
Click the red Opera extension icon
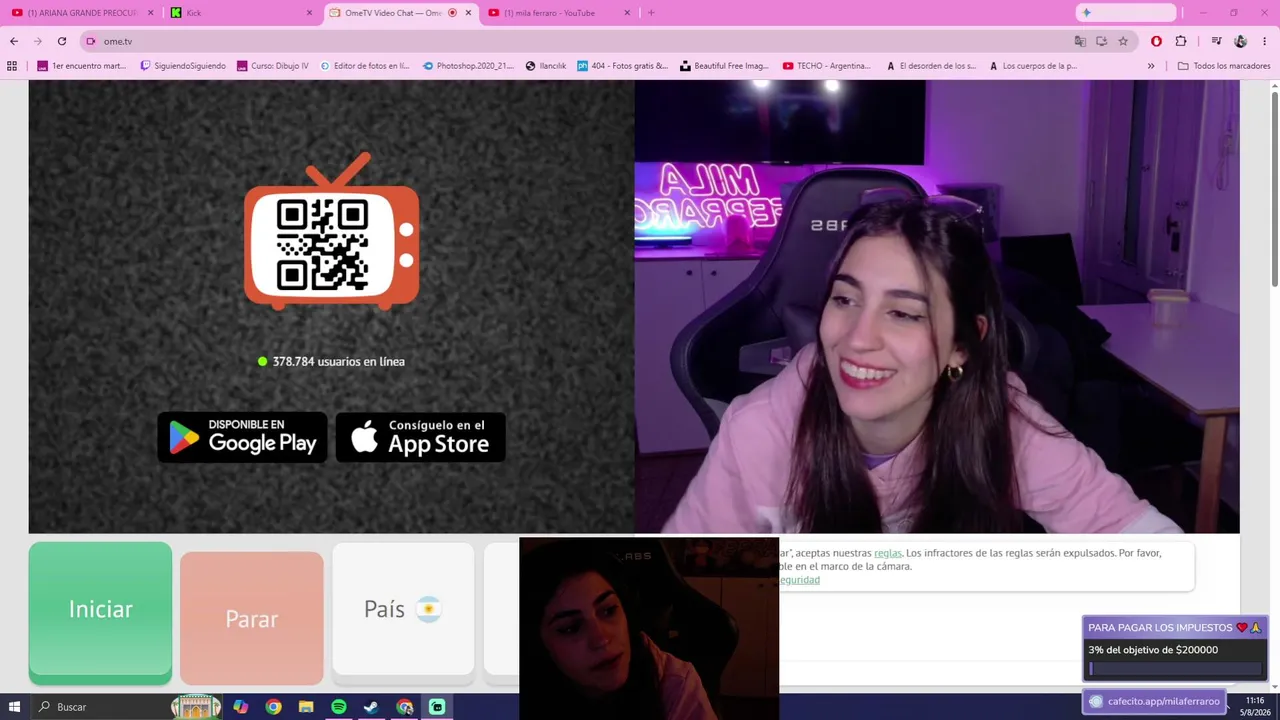(x=1156, y=41)
